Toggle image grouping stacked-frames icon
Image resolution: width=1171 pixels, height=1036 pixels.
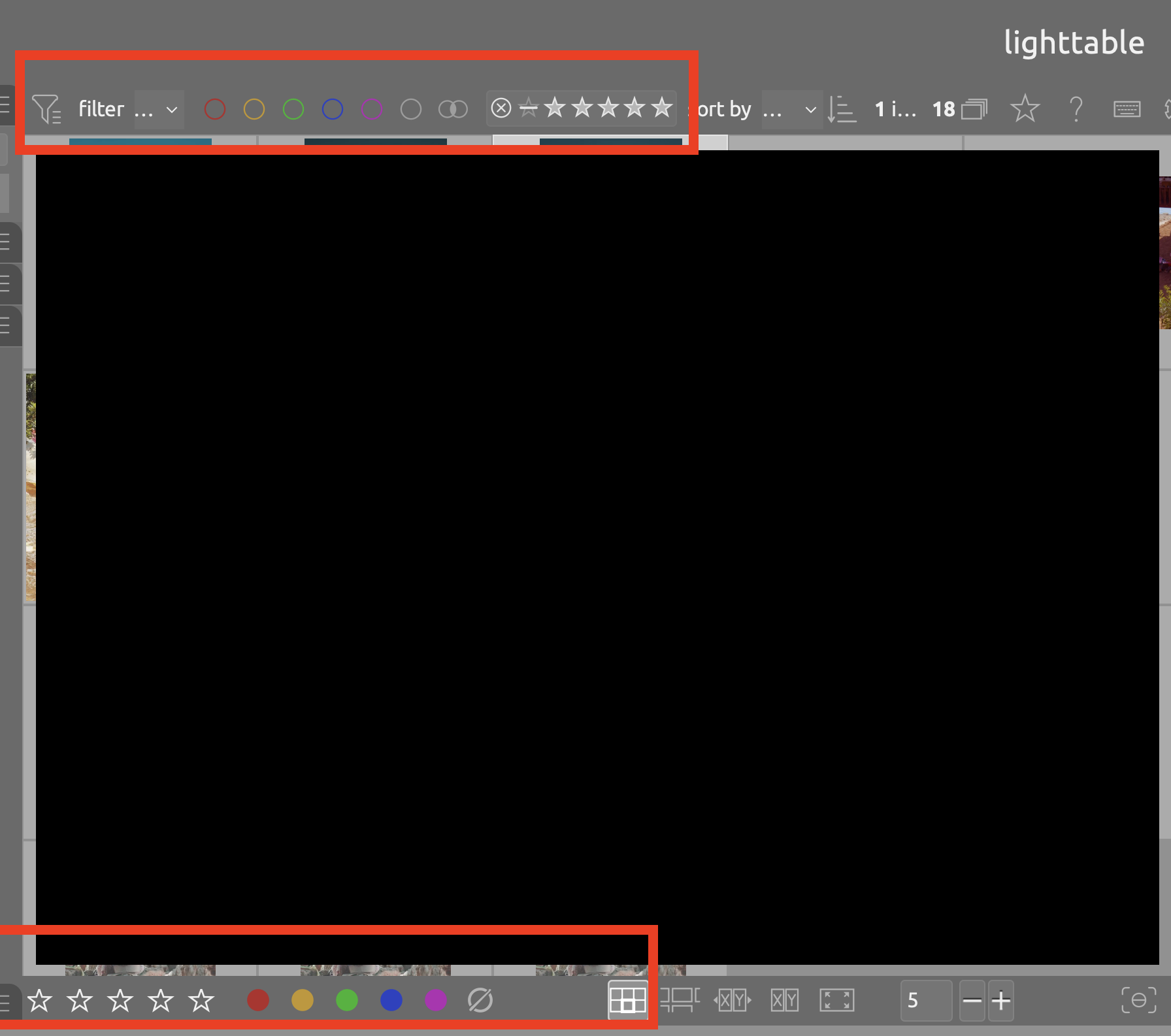(974, 109)
